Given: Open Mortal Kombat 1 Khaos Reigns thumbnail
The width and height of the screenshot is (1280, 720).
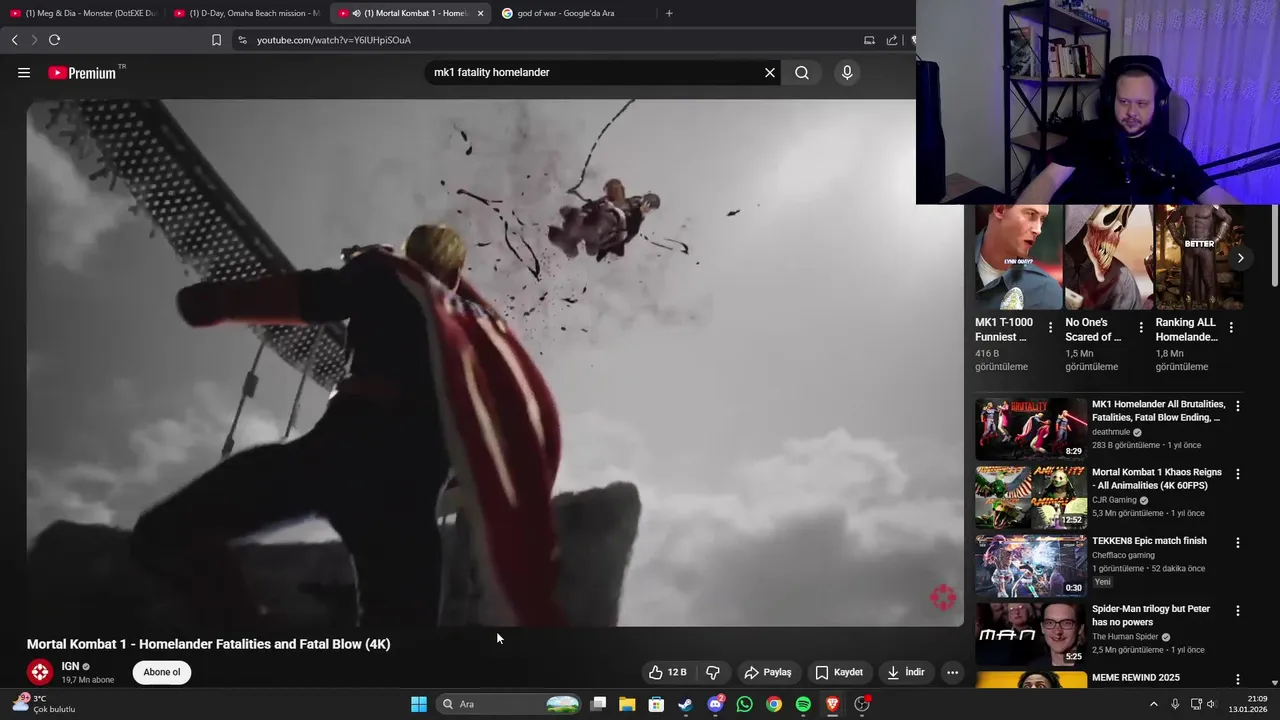Looking at the screenshot, I should tap(1031, 497).
